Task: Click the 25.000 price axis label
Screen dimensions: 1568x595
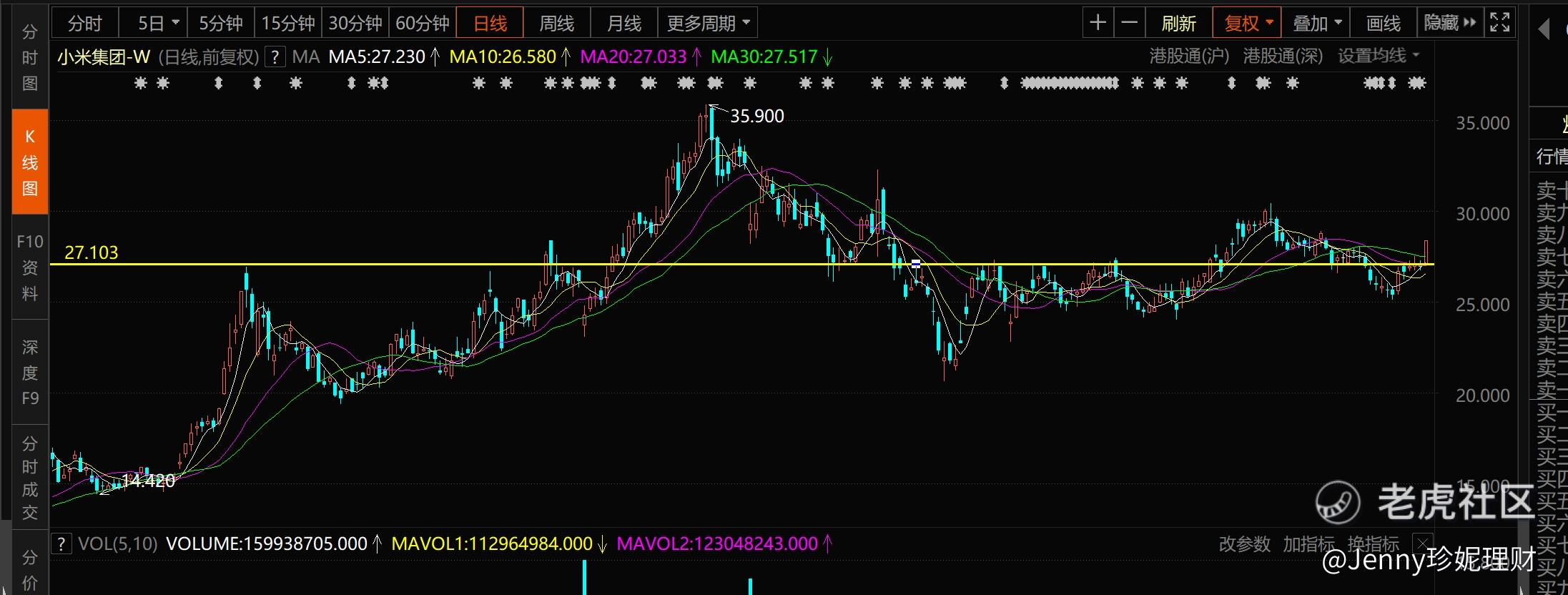Action: click(x=1483, y=305)
